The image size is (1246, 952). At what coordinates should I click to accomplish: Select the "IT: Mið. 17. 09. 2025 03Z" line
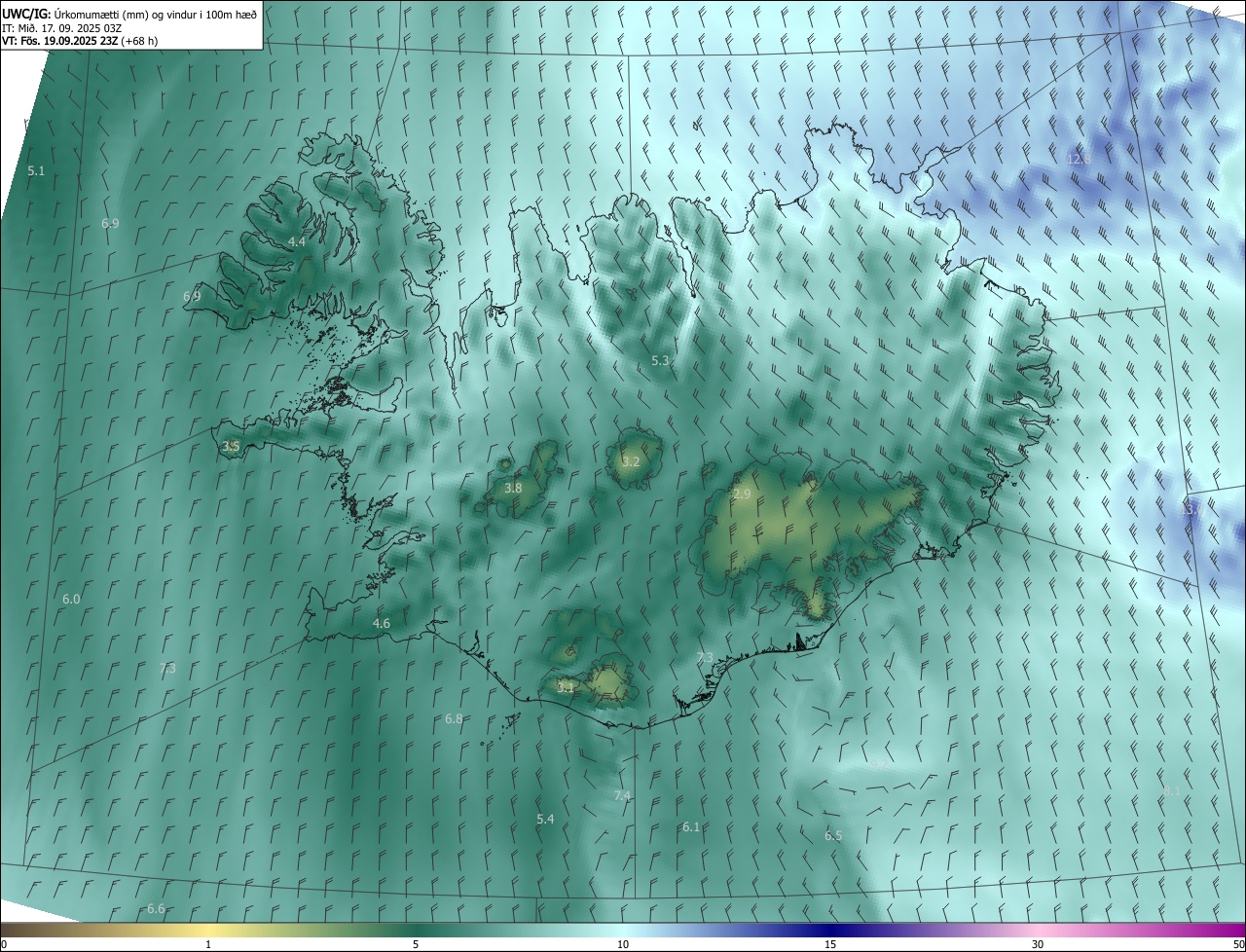pyautogui.click(x=61, y=28)
